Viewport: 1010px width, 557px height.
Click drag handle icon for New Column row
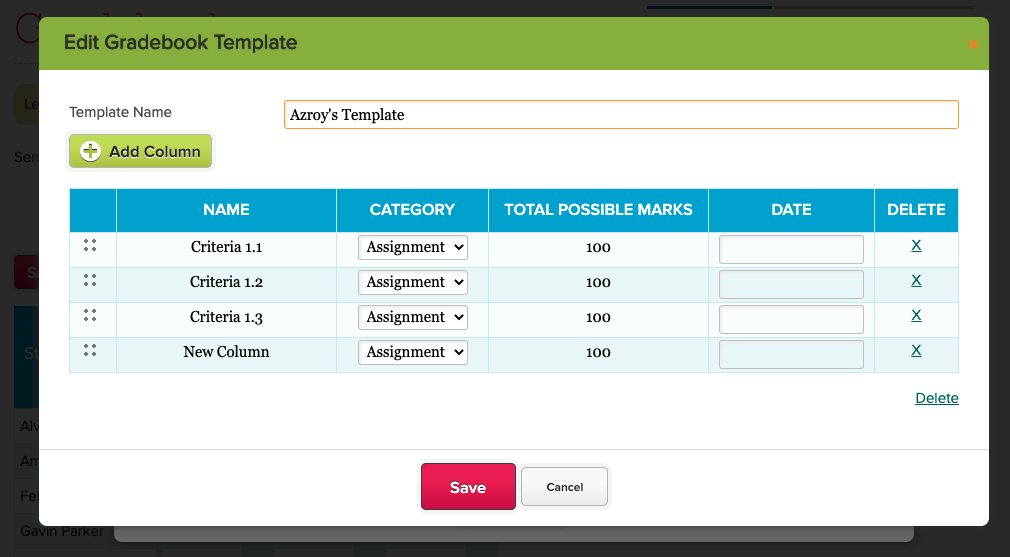point(90,350)
